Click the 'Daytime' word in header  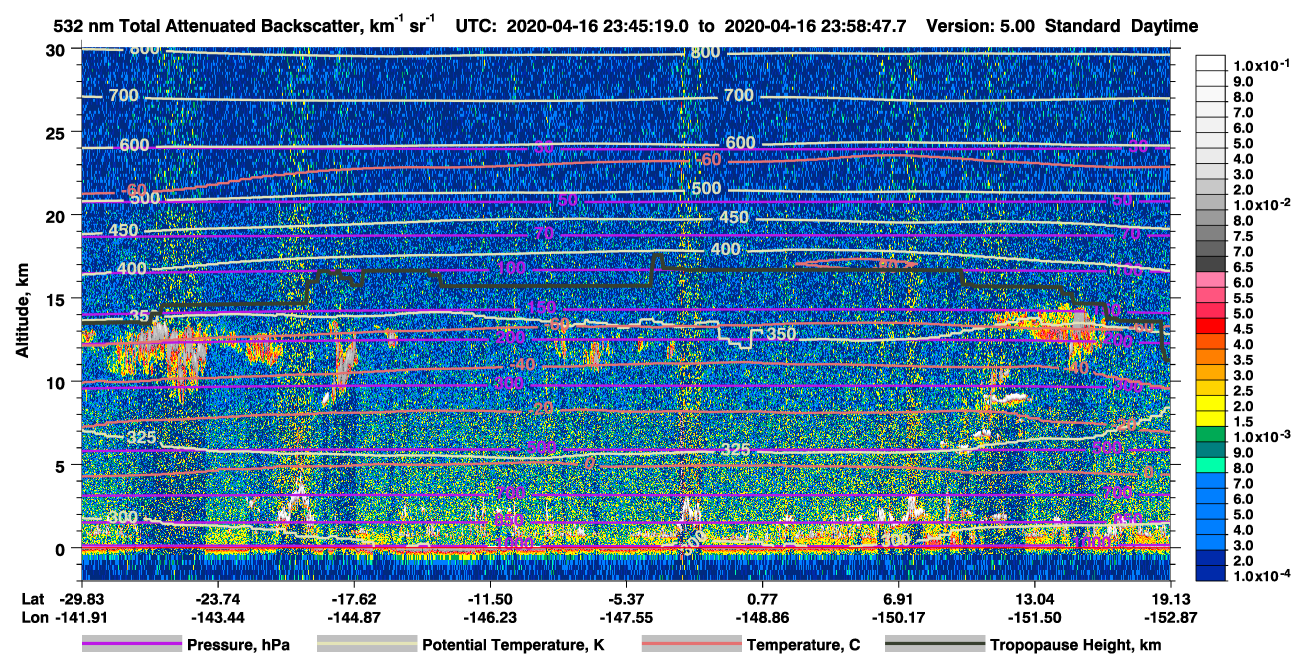[x=1164, y=27]
